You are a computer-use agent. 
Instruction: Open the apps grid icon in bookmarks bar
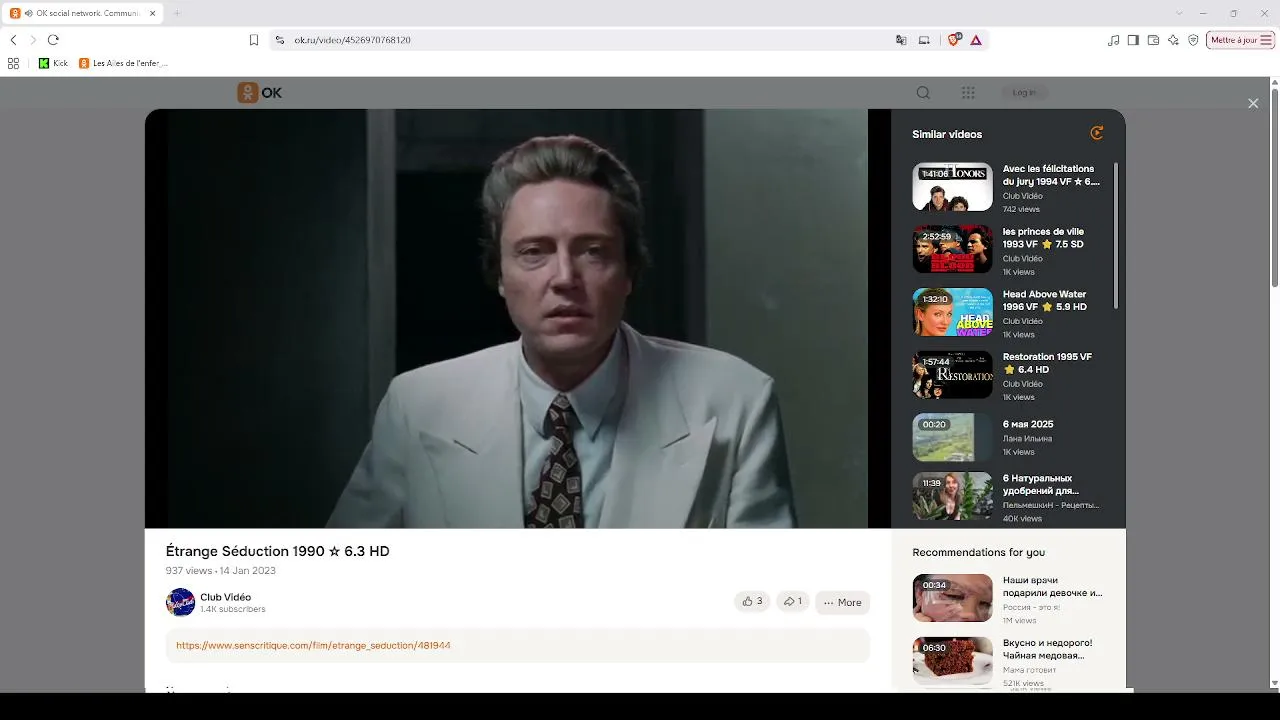pos(13,63)
